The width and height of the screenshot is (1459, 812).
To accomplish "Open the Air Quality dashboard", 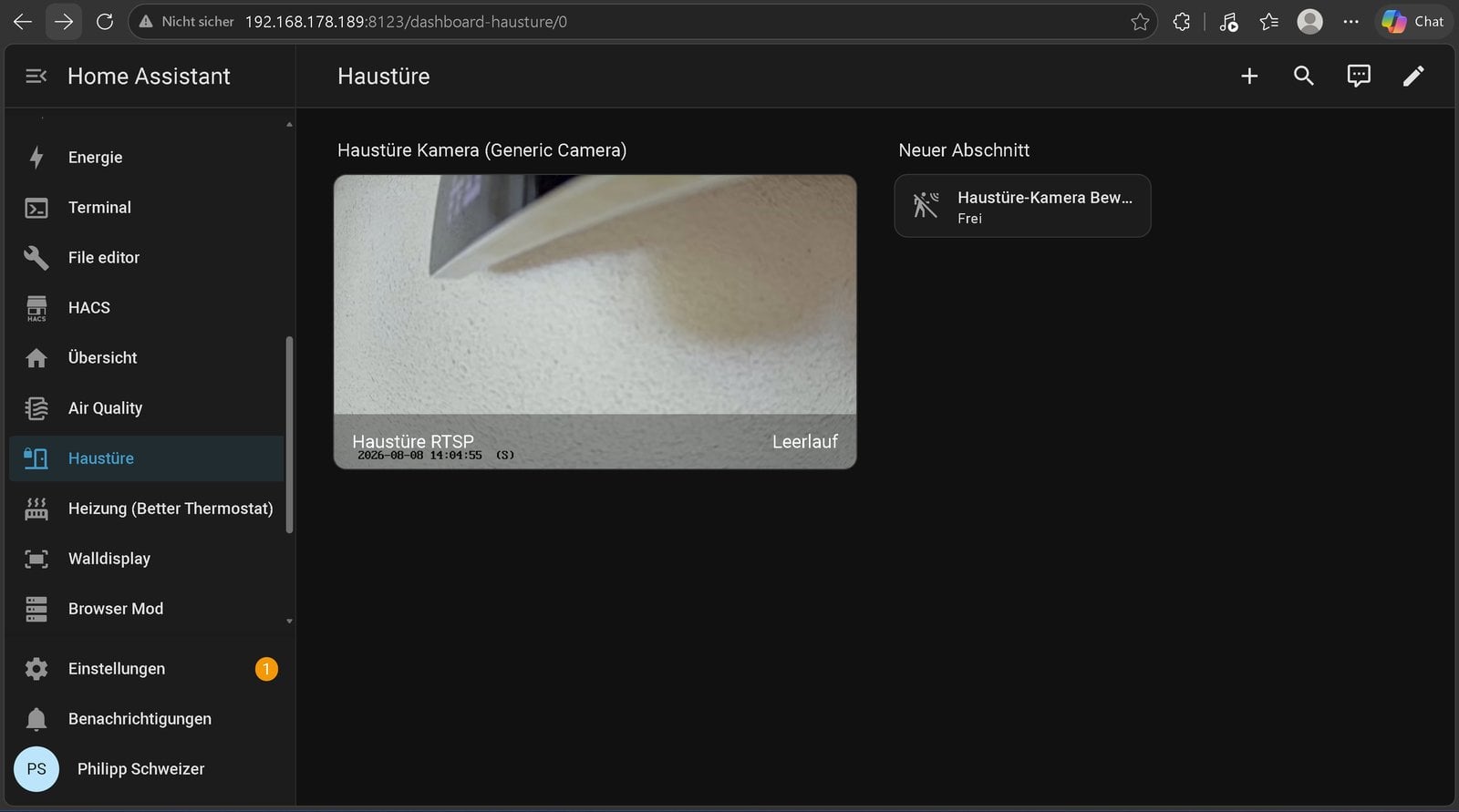I will click(147, 408).
